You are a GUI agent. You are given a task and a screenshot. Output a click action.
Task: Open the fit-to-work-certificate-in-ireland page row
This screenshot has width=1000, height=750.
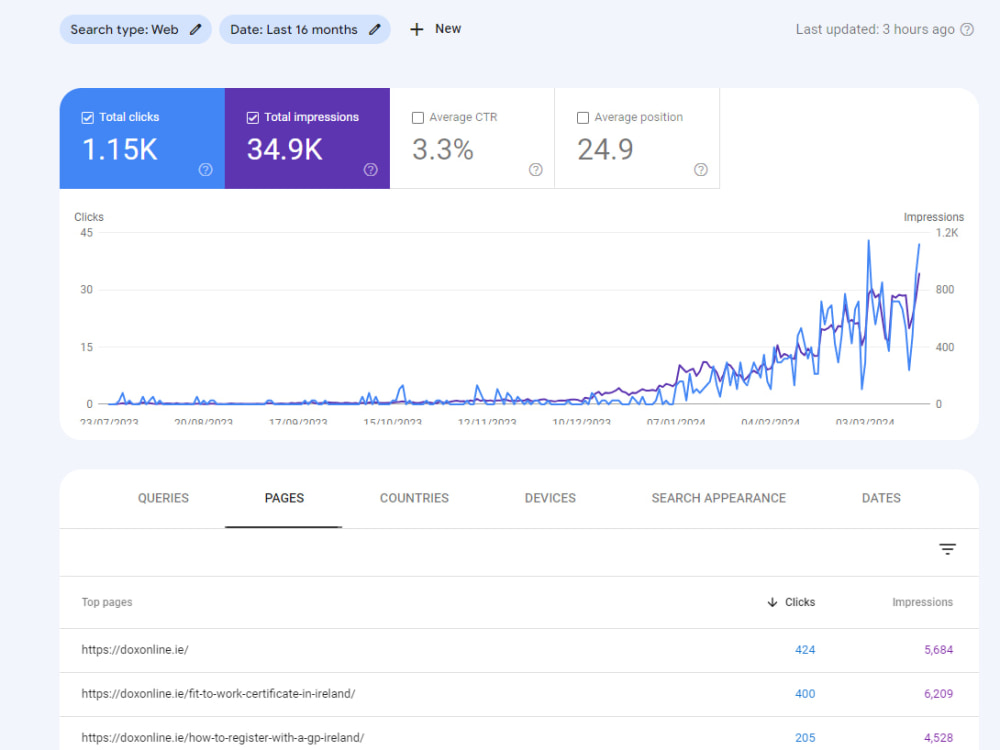[519, 694]
